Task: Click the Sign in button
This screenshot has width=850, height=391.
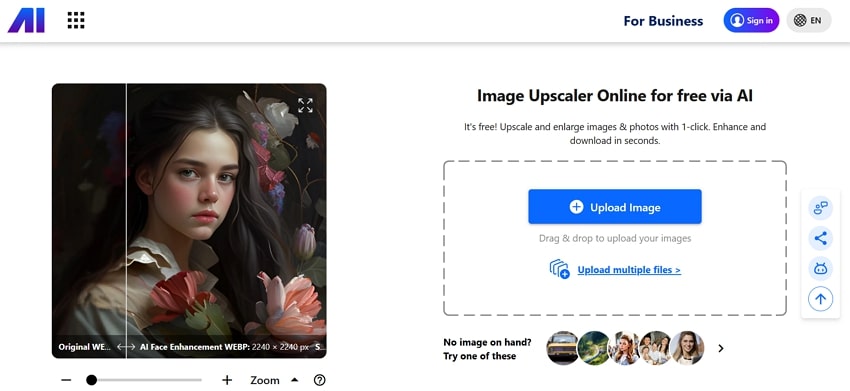Action: [751, 21]
